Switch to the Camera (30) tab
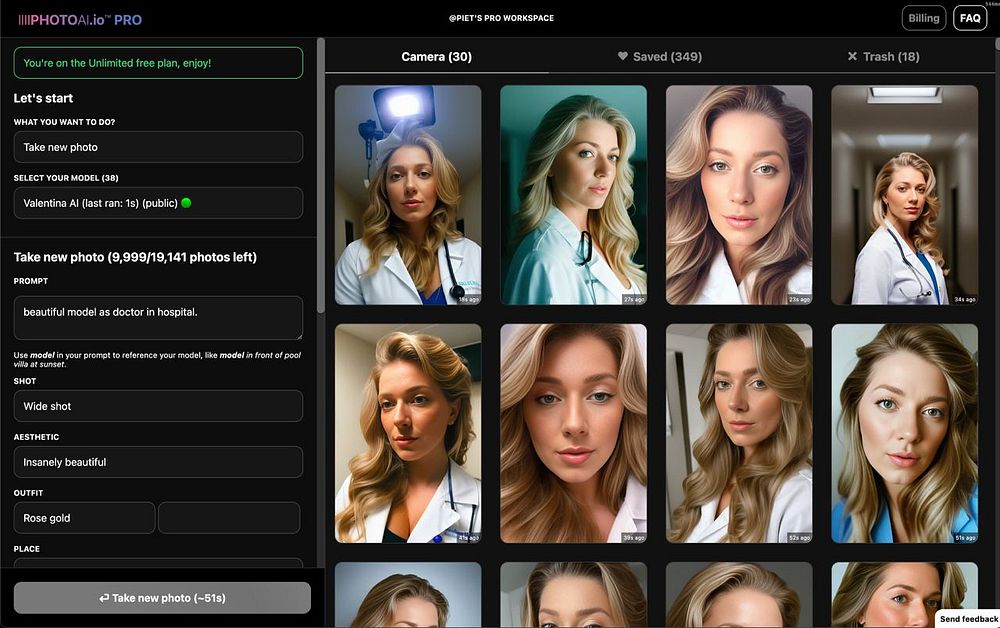The image size is (1000, 628). [436, 57]
